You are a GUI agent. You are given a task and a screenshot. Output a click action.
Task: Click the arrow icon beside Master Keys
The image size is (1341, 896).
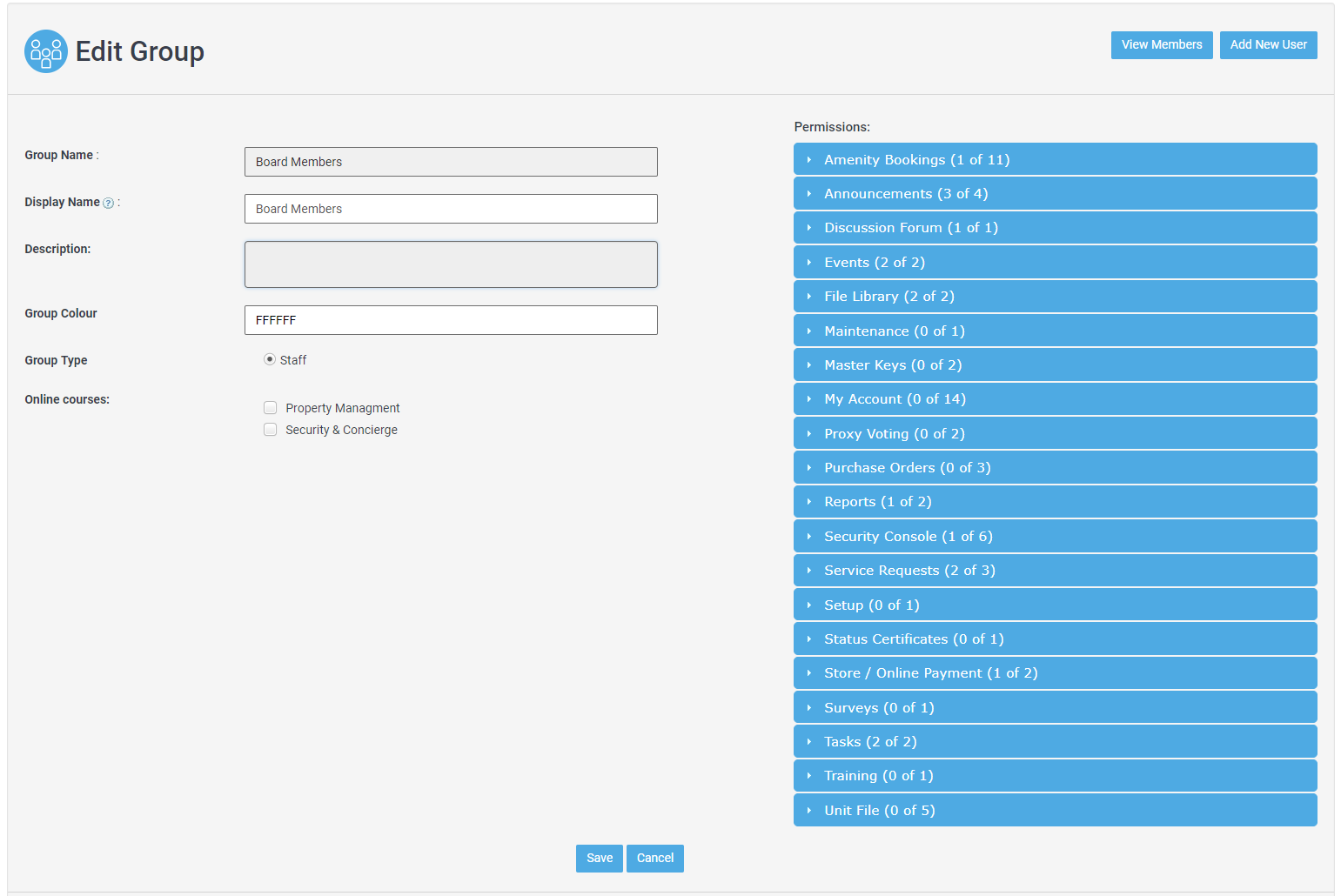809,365
